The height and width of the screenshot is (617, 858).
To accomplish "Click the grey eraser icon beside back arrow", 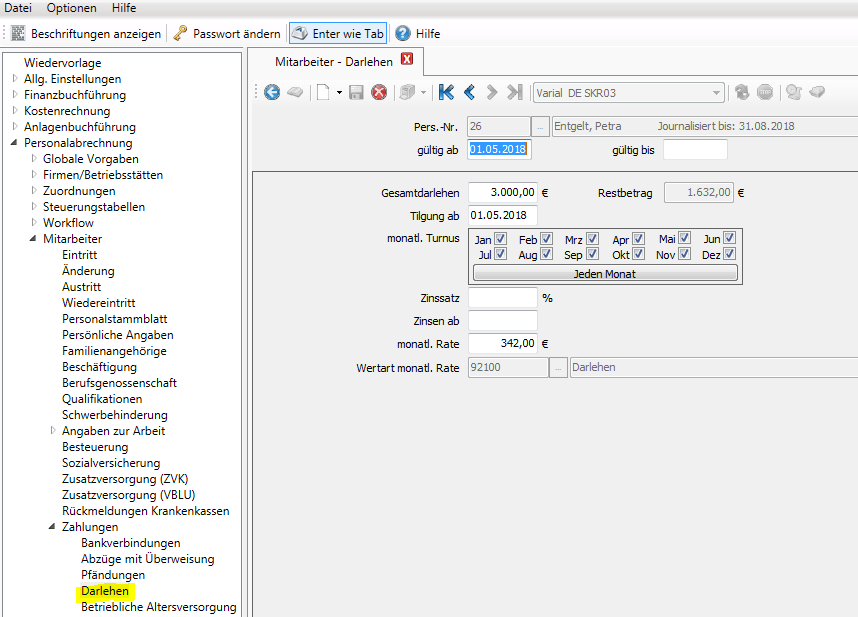I will coord(295,92).
